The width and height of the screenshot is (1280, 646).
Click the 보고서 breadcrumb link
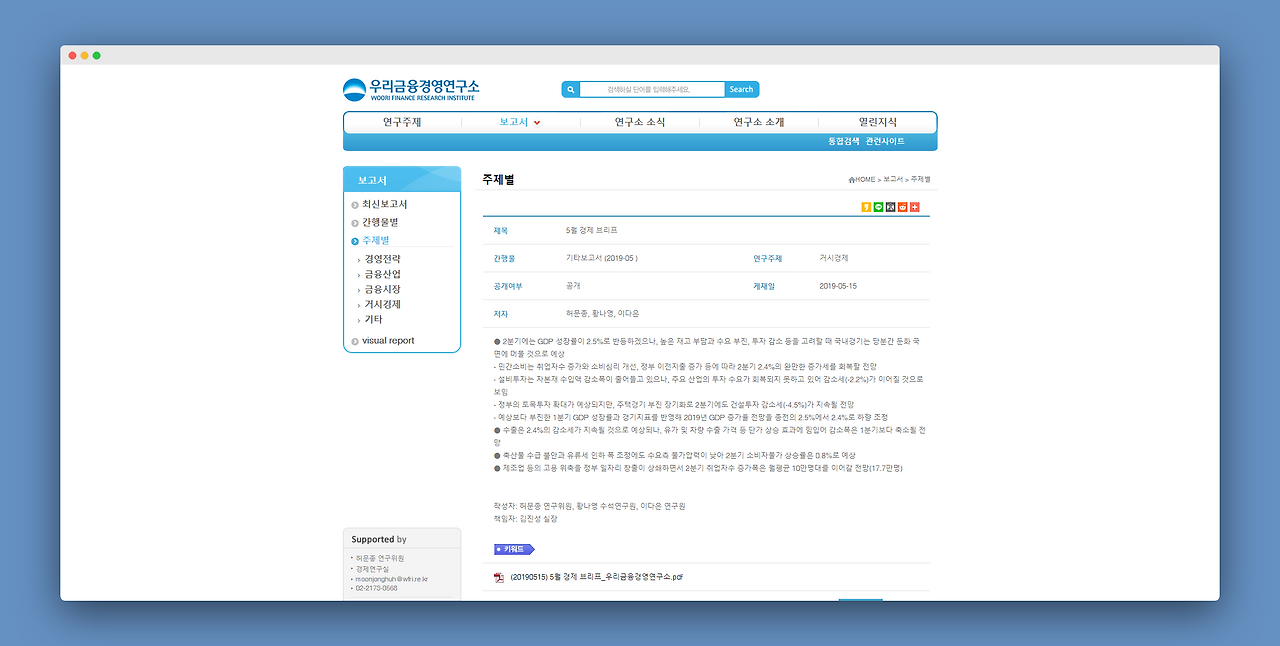(x=892, y=179)
